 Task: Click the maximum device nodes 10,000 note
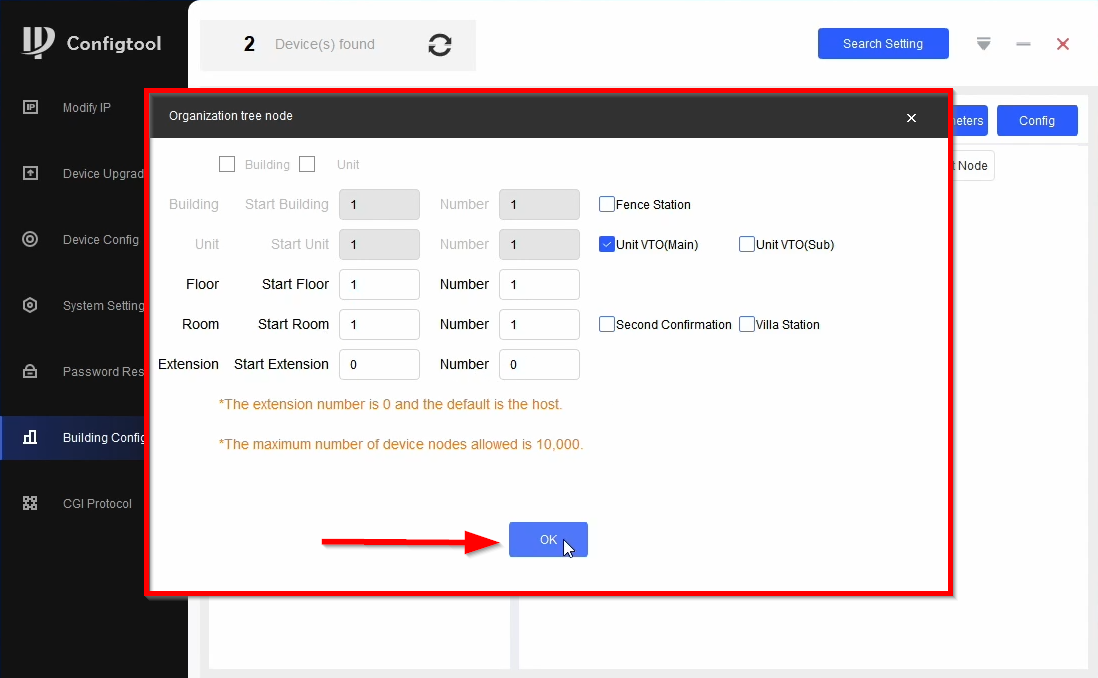[x=401, y=444]
